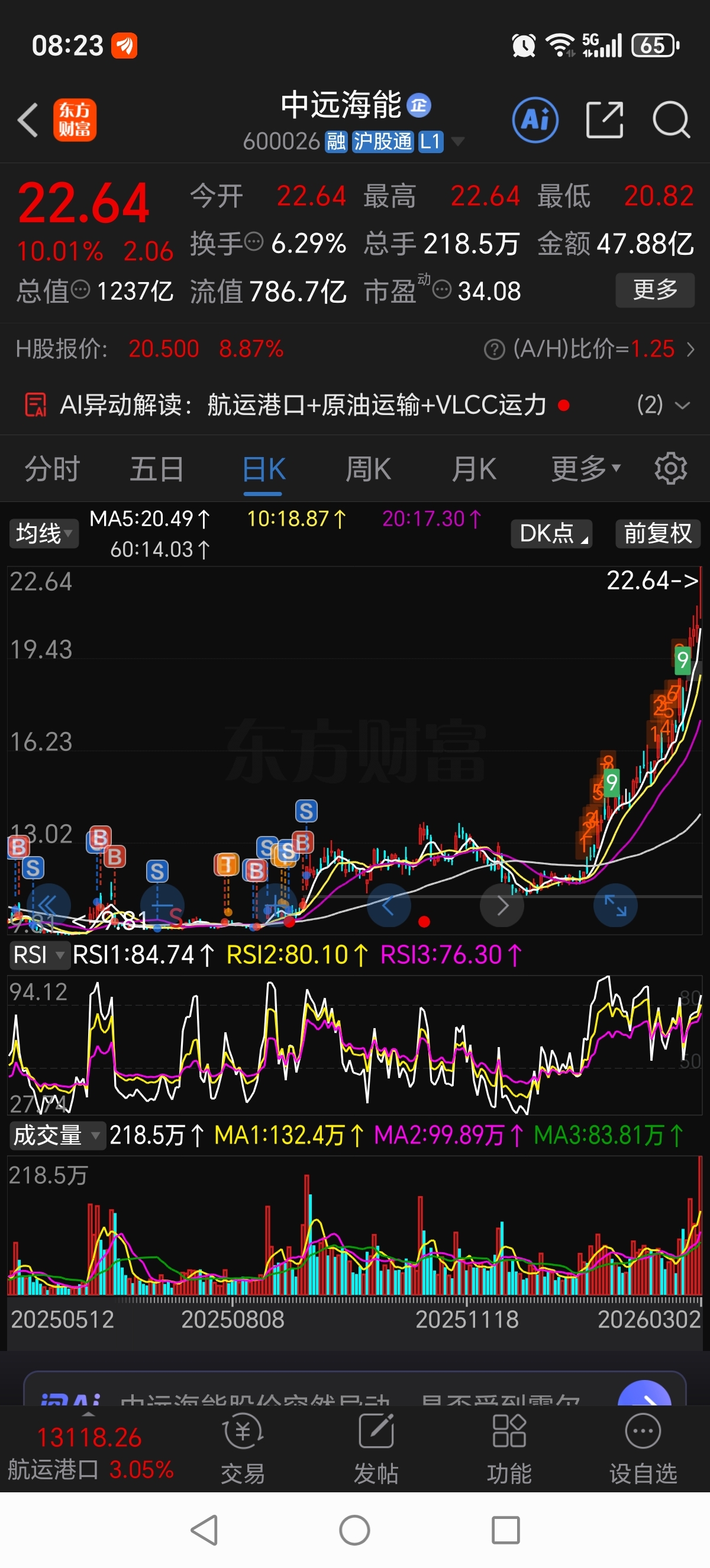Tap the MA1:132.4万 volume average

click(x=289, y=1135)
